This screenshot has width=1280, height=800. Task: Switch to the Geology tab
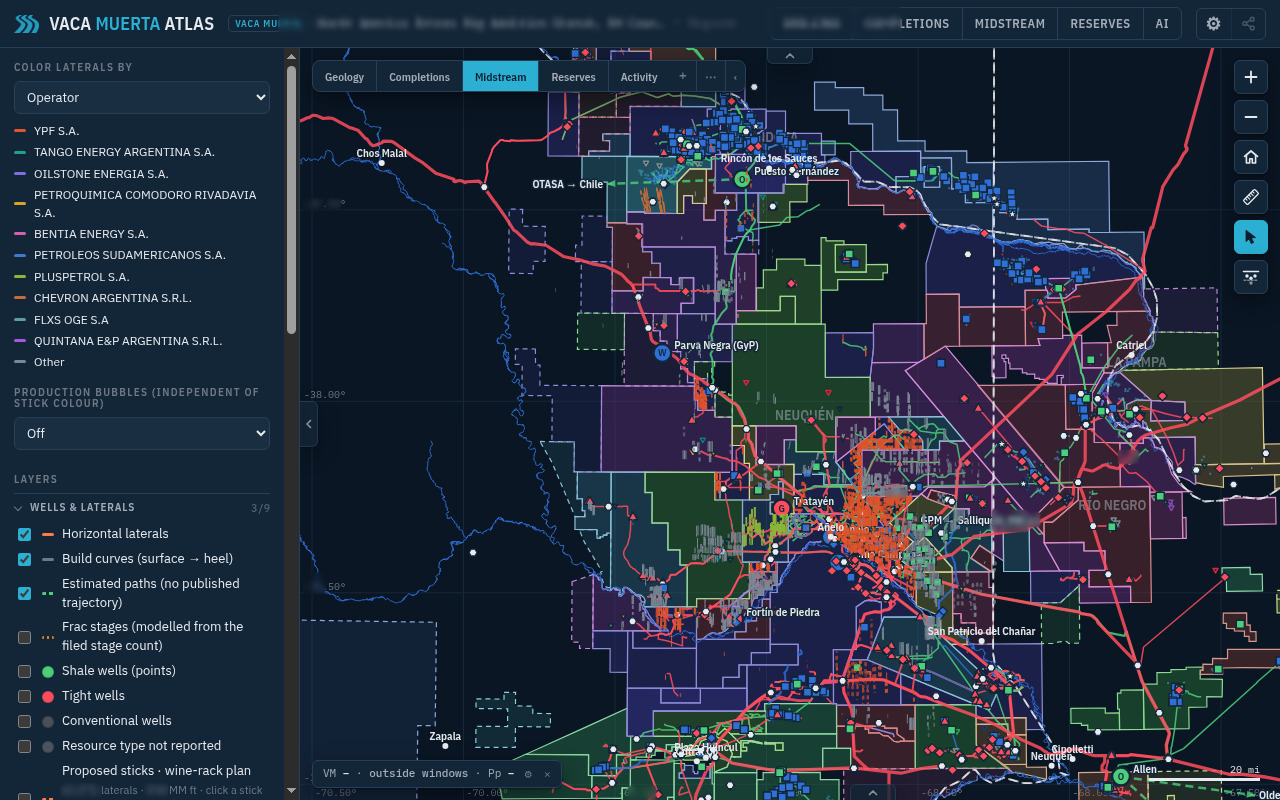(345, 77)
